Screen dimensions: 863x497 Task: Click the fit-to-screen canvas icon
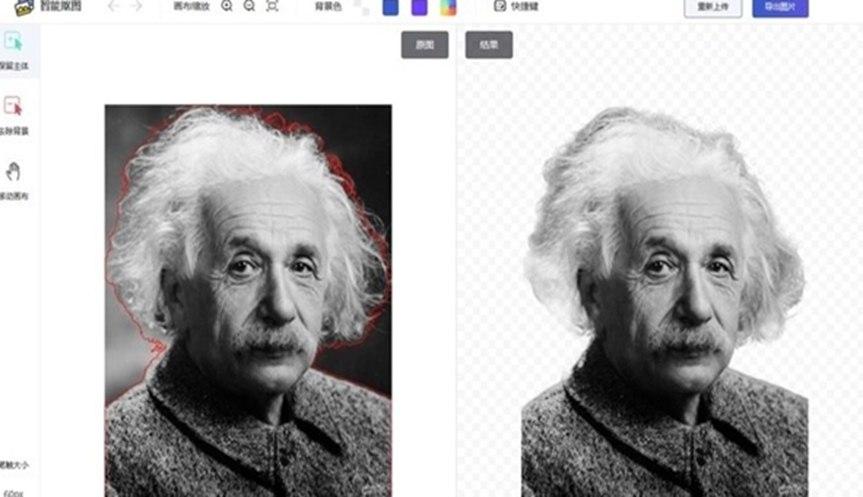point(272,6)
